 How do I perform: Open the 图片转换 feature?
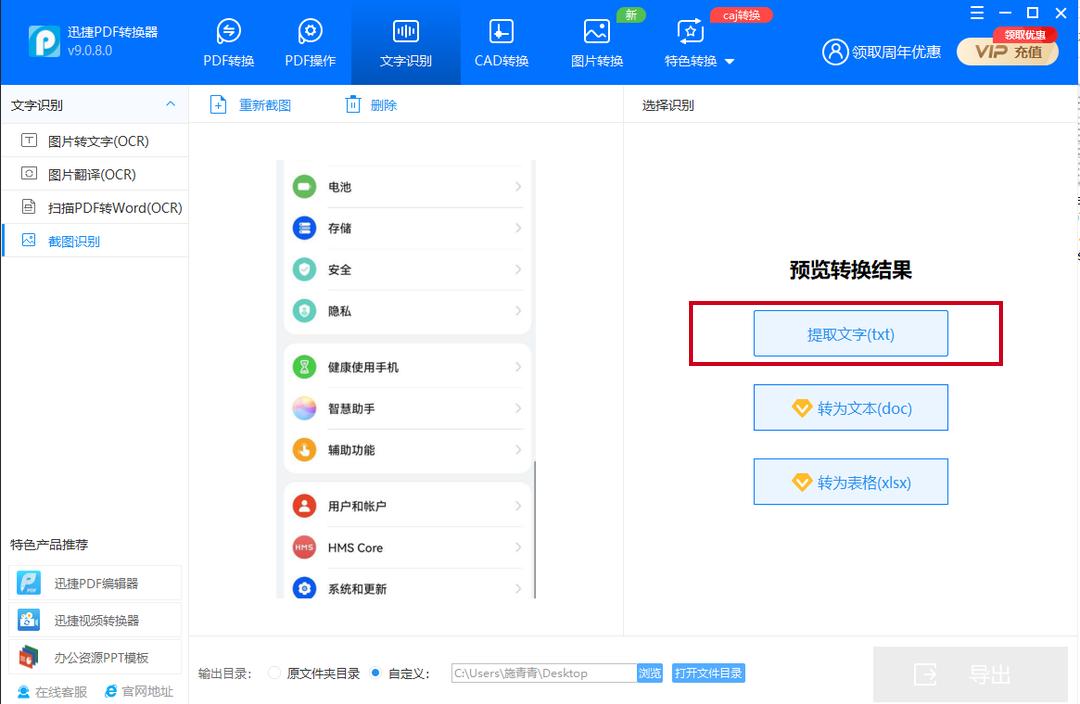[597, 42]
